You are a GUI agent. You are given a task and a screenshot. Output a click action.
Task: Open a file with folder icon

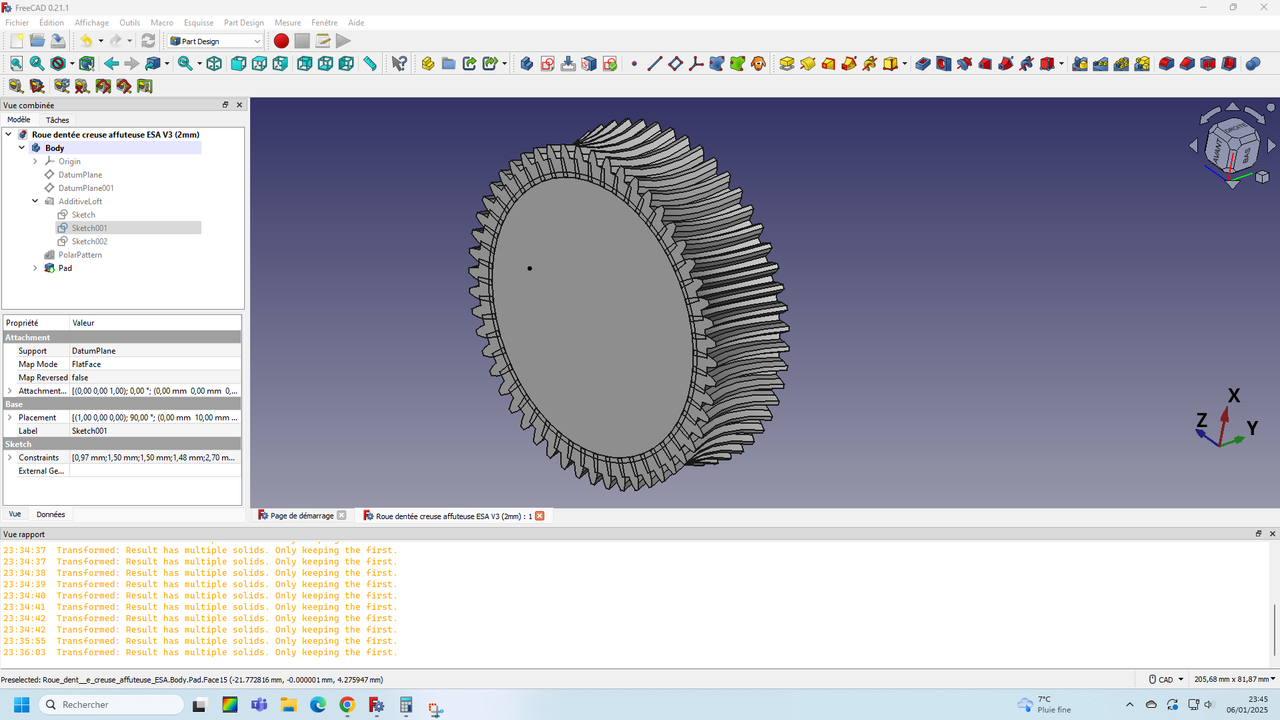[x=37, y=41]
